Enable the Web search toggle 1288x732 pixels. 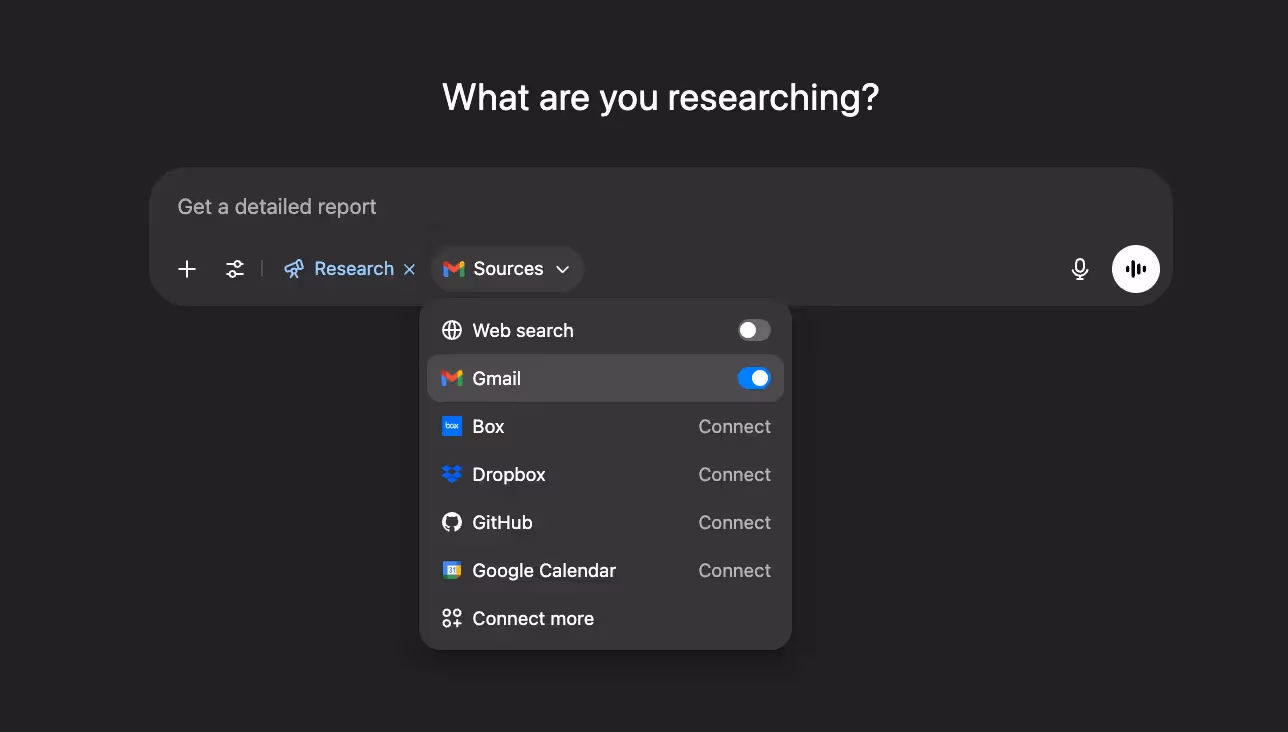tap(754, 330)
